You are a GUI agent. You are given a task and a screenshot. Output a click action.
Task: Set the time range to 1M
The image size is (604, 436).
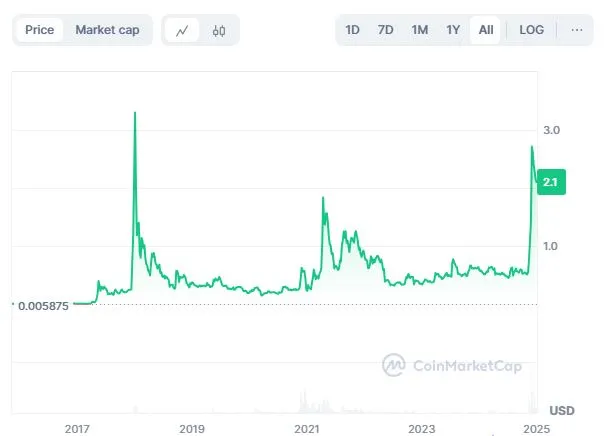pyautogui.click(x=419, y=30)
